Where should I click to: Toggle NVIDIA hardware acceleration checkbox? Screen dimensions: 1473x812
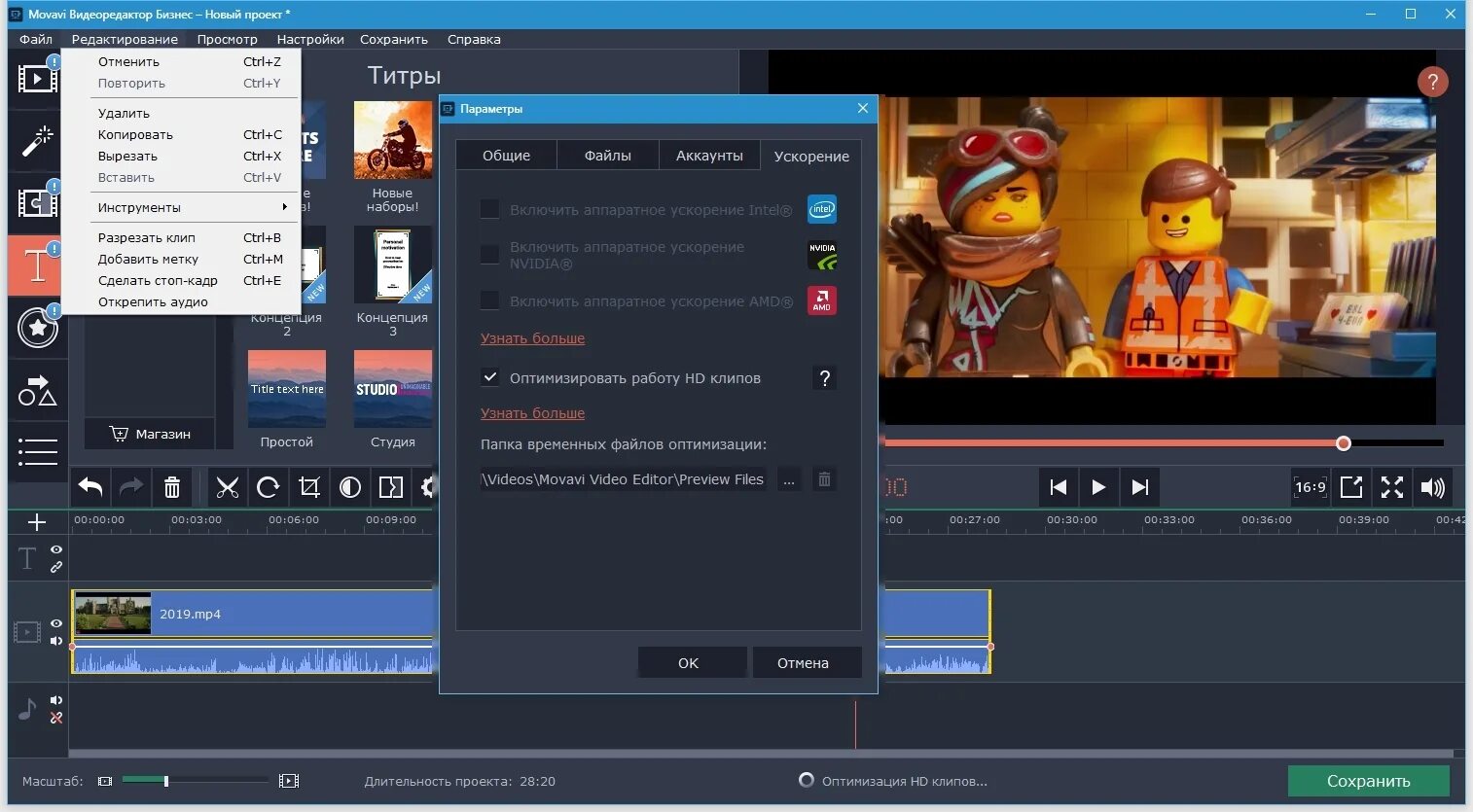pyautogui.click(x=490, y=255)
